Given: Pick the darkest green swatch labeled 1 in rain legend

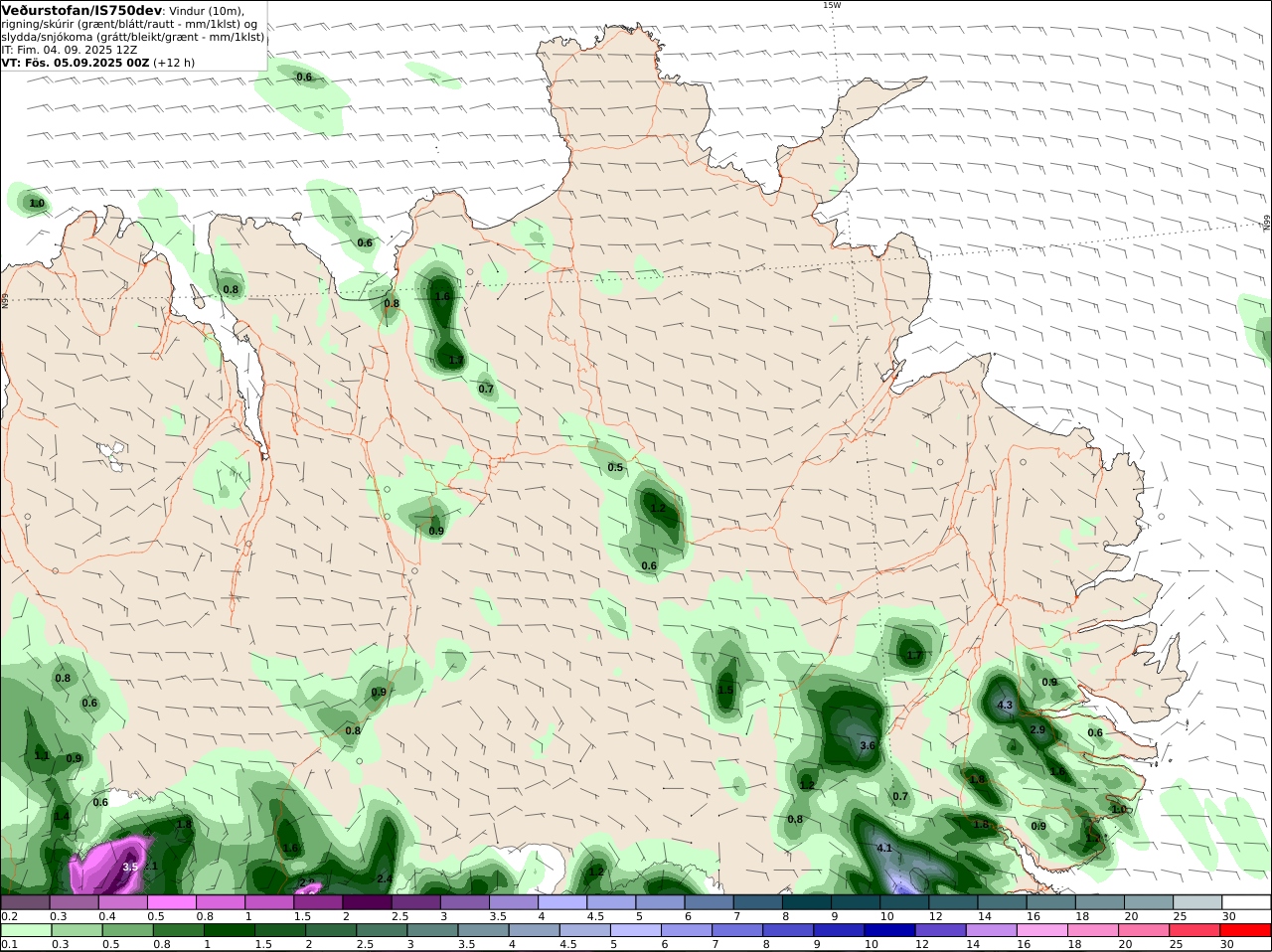Looking at the screenshot, I should tap(229, 931).
